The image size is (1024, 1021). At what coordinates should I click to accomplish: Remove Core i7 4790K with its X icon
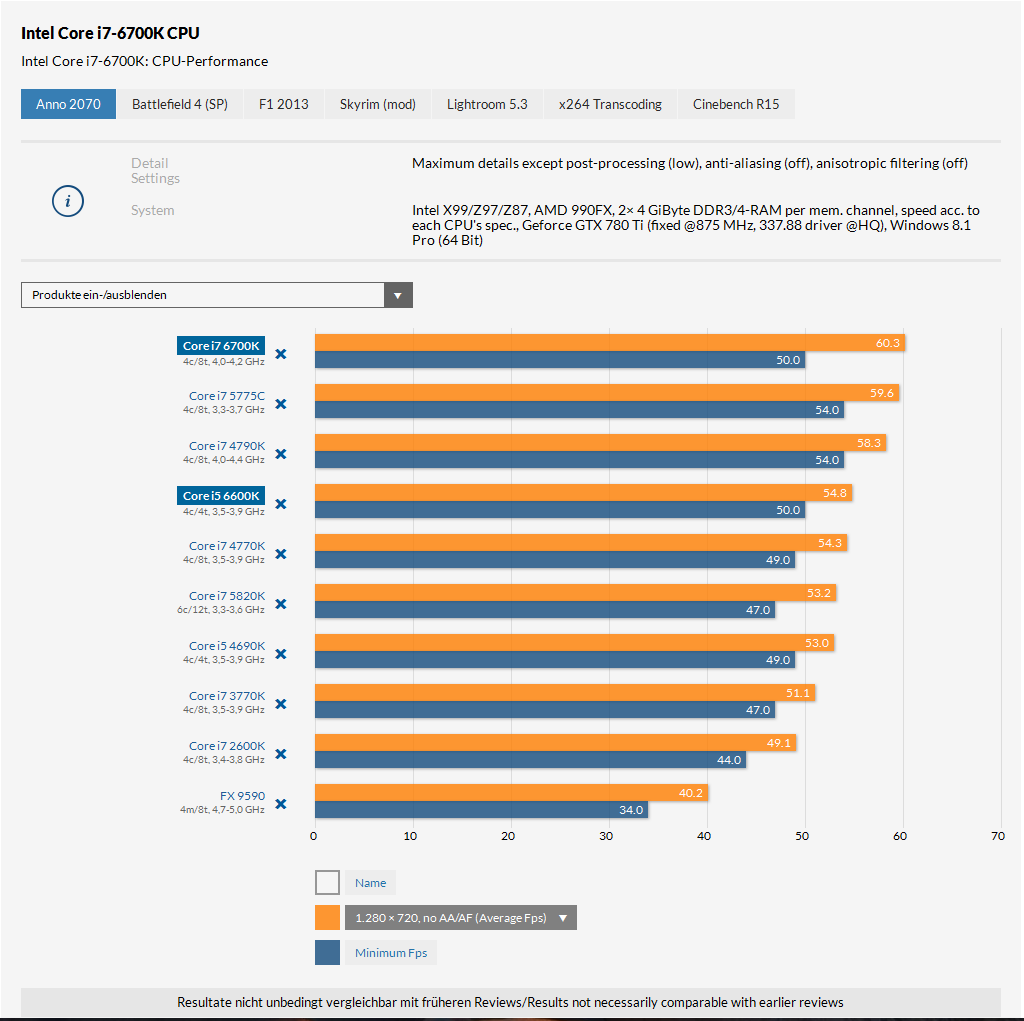[281, 454]
